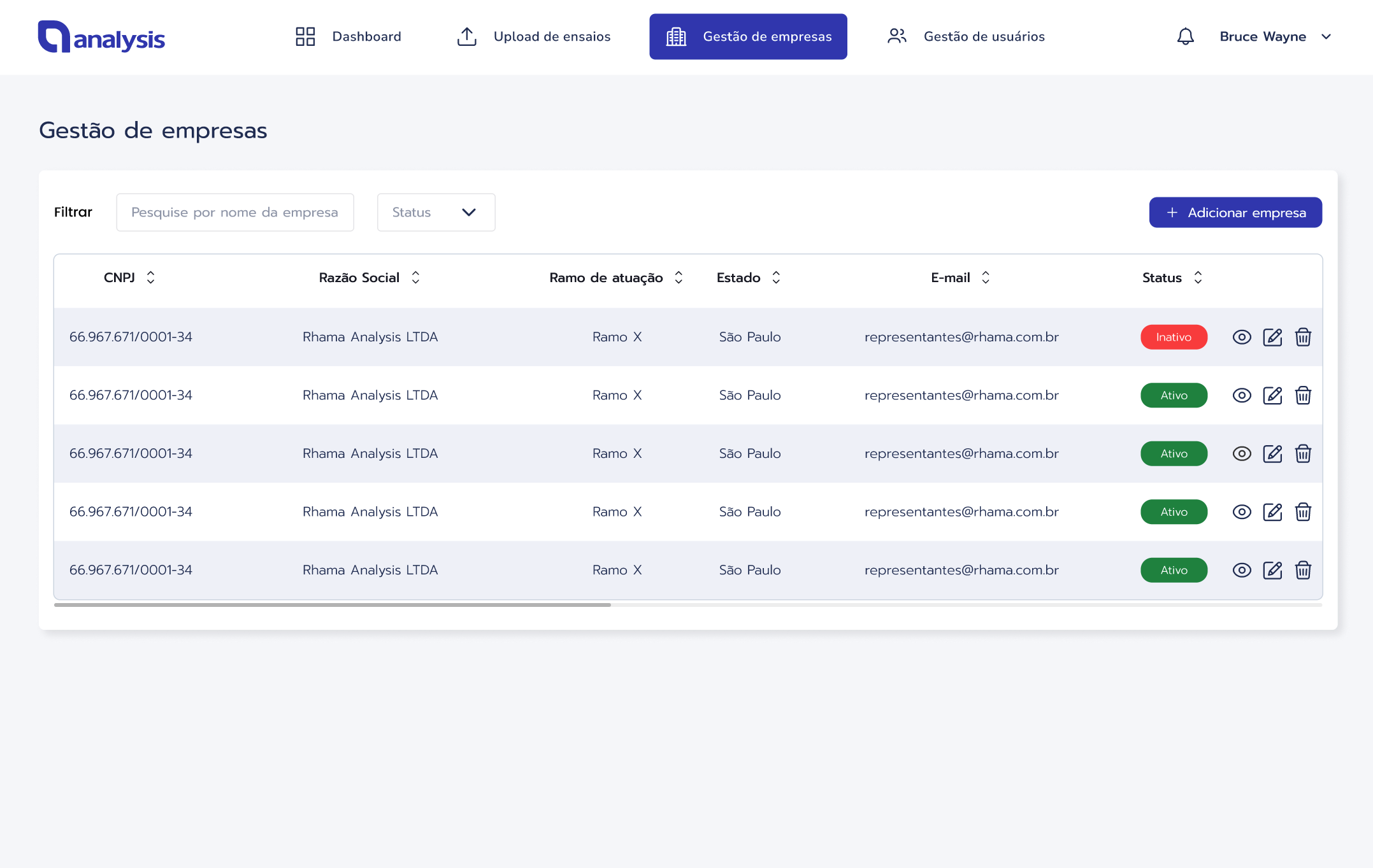Edit the Inativo company row
Viewport: 1373px width, 868px height.
coord(1272,337)
